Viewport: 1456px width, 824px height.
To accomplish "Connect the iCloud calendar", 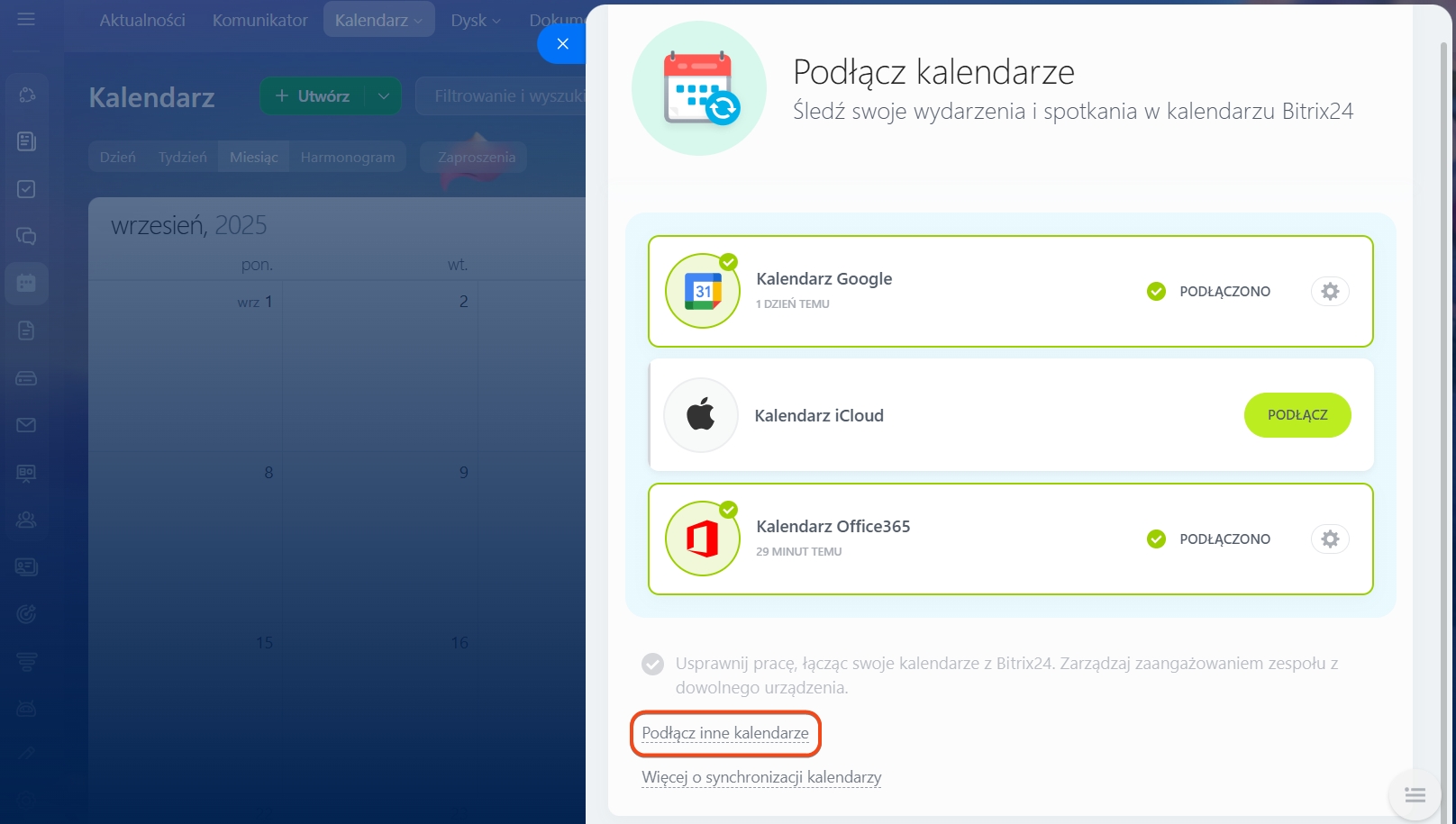I will (1297, 415).
